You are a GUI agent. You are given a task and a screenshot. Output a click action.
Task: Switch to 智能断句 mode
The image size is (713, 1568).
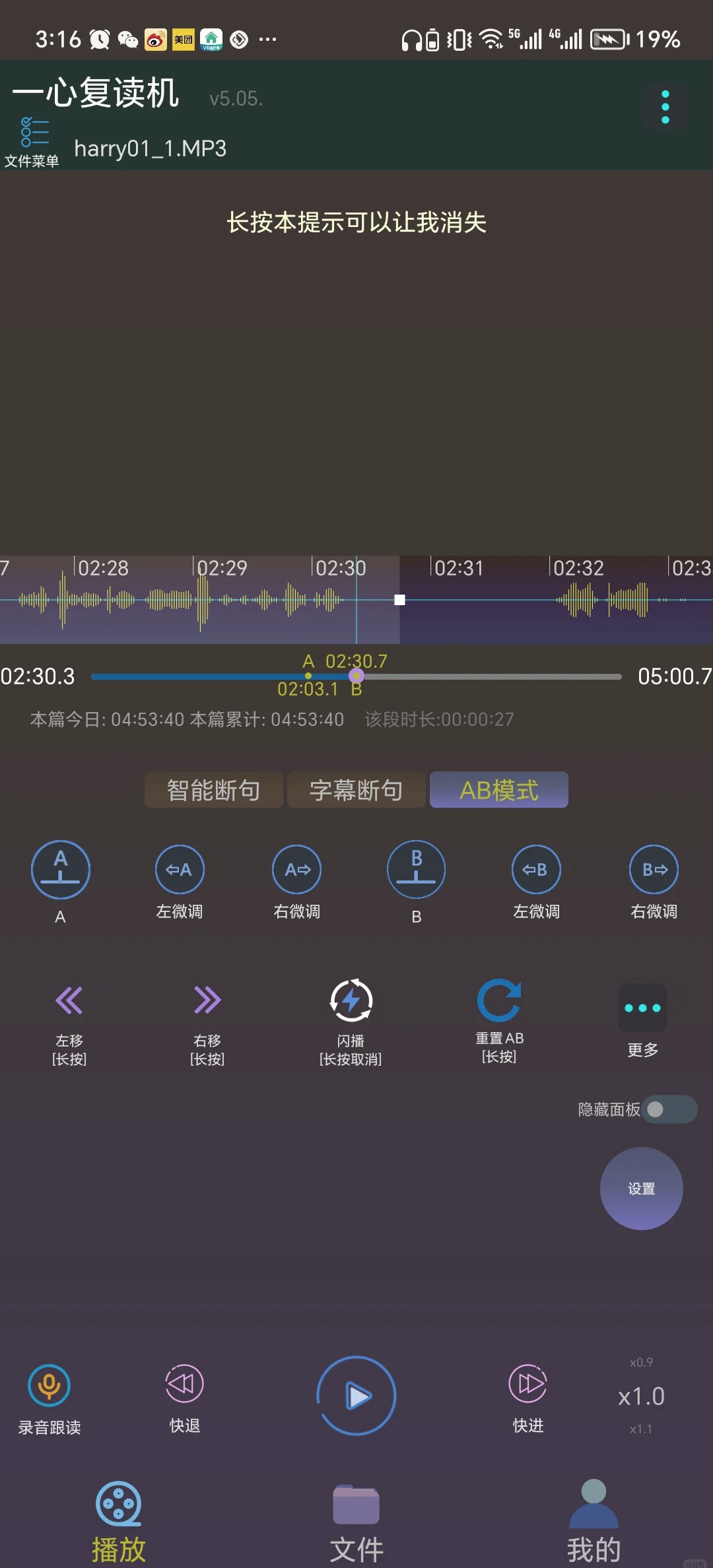[214, 790]
